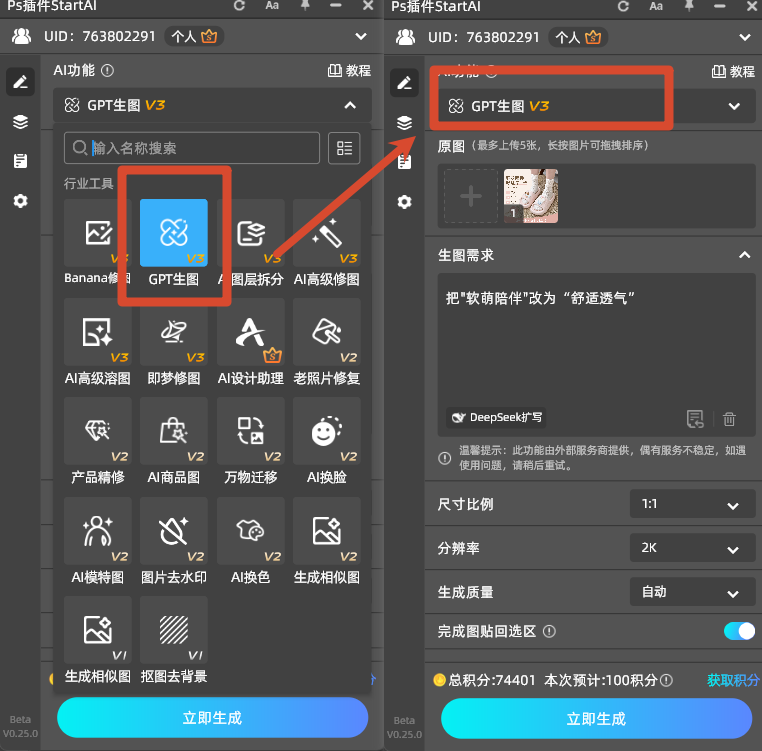Toggle the 完成图贴回选区 switch off

pos(739,631)
